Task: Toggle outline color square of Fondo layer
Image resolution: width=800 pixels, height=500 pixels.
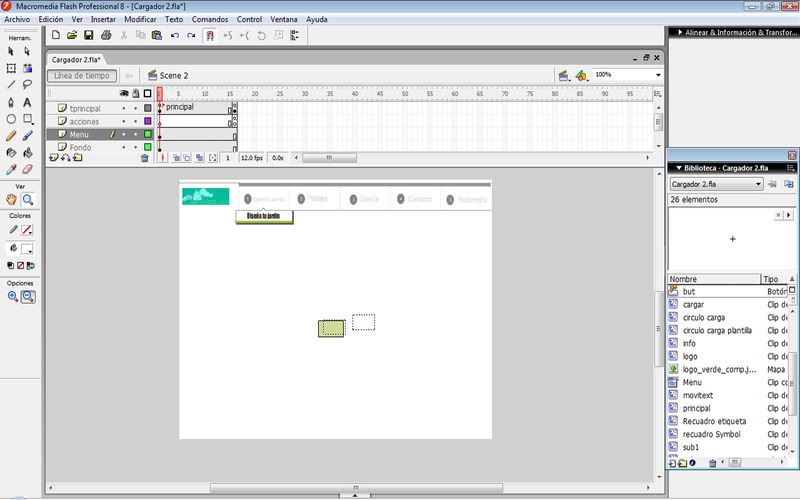Action: coord(147,147)
